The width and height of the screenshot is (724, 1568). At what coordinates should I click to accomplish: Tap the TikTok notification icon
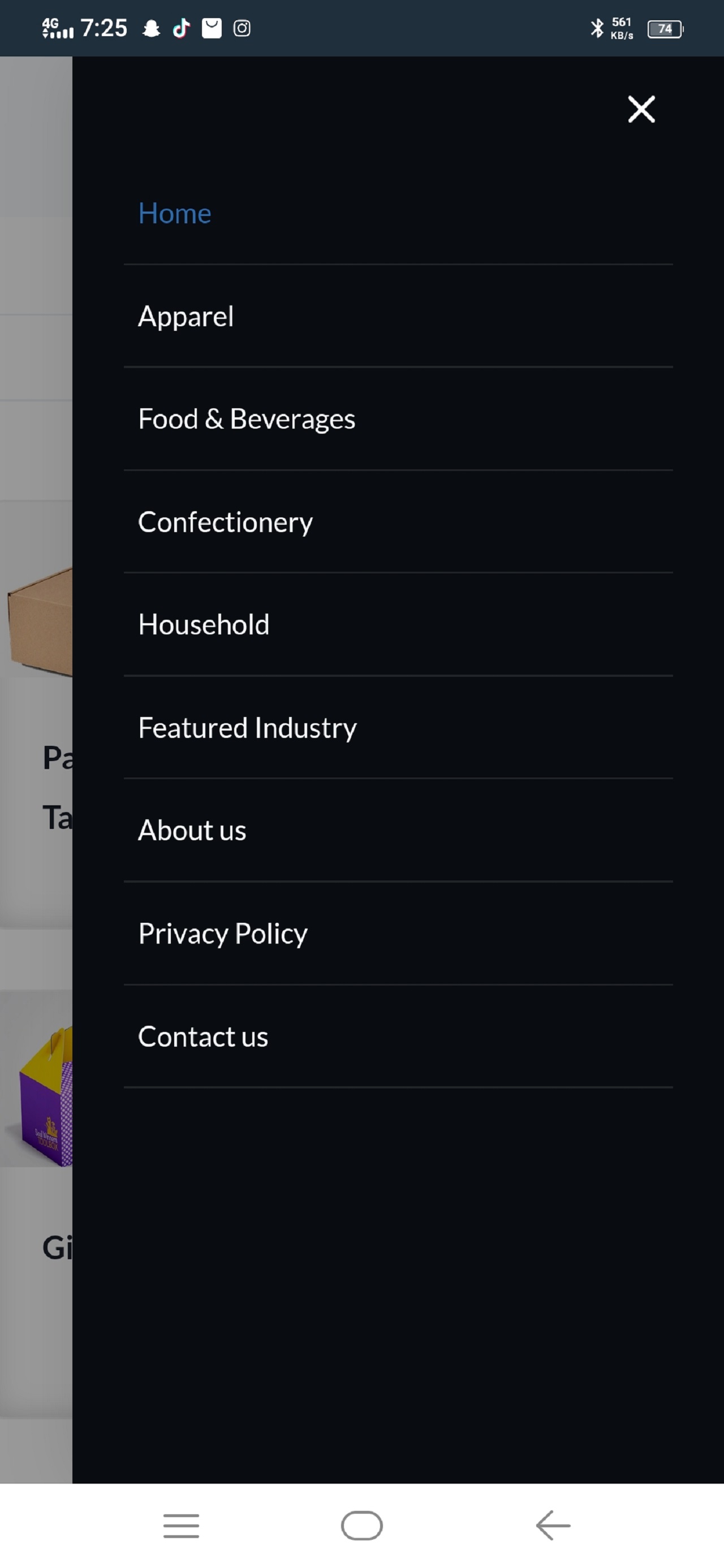tap(182, 29)
